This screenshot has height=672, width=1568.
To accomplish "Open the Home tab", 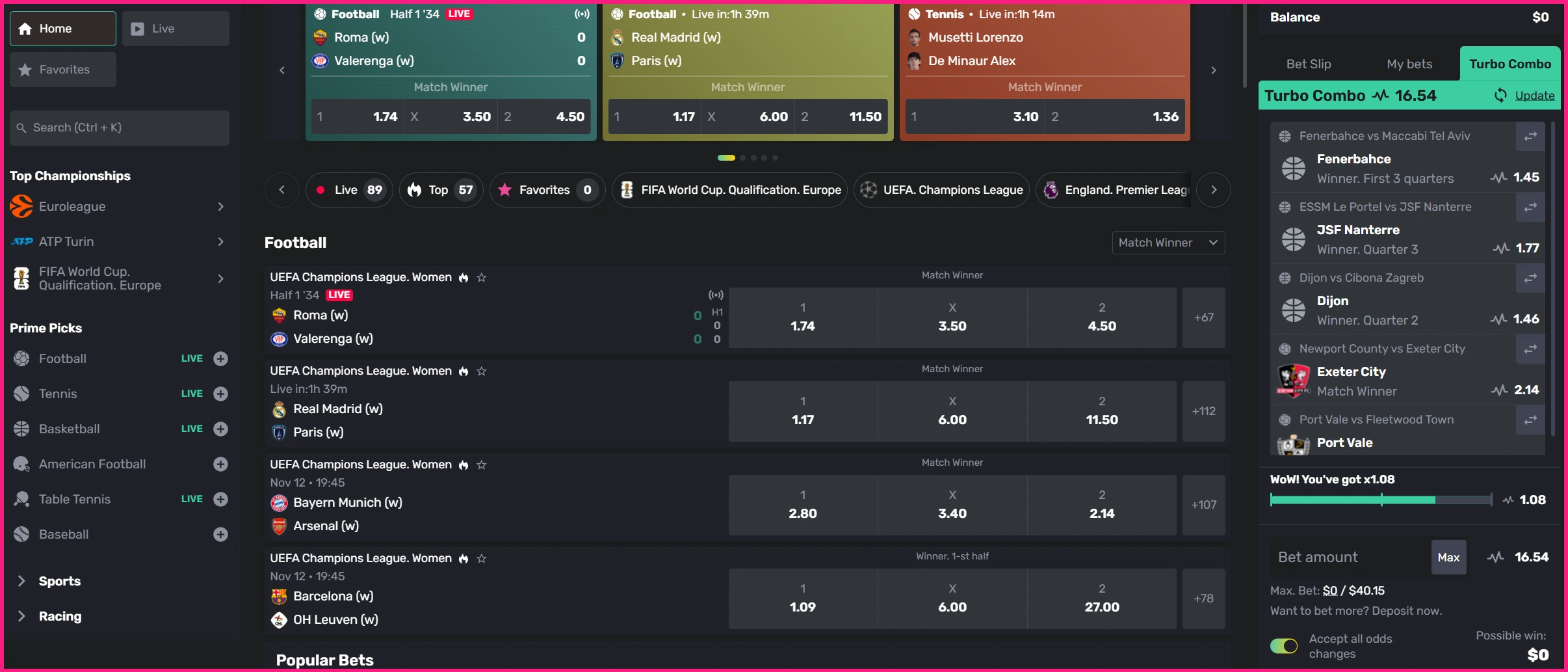I will [63, 29].
